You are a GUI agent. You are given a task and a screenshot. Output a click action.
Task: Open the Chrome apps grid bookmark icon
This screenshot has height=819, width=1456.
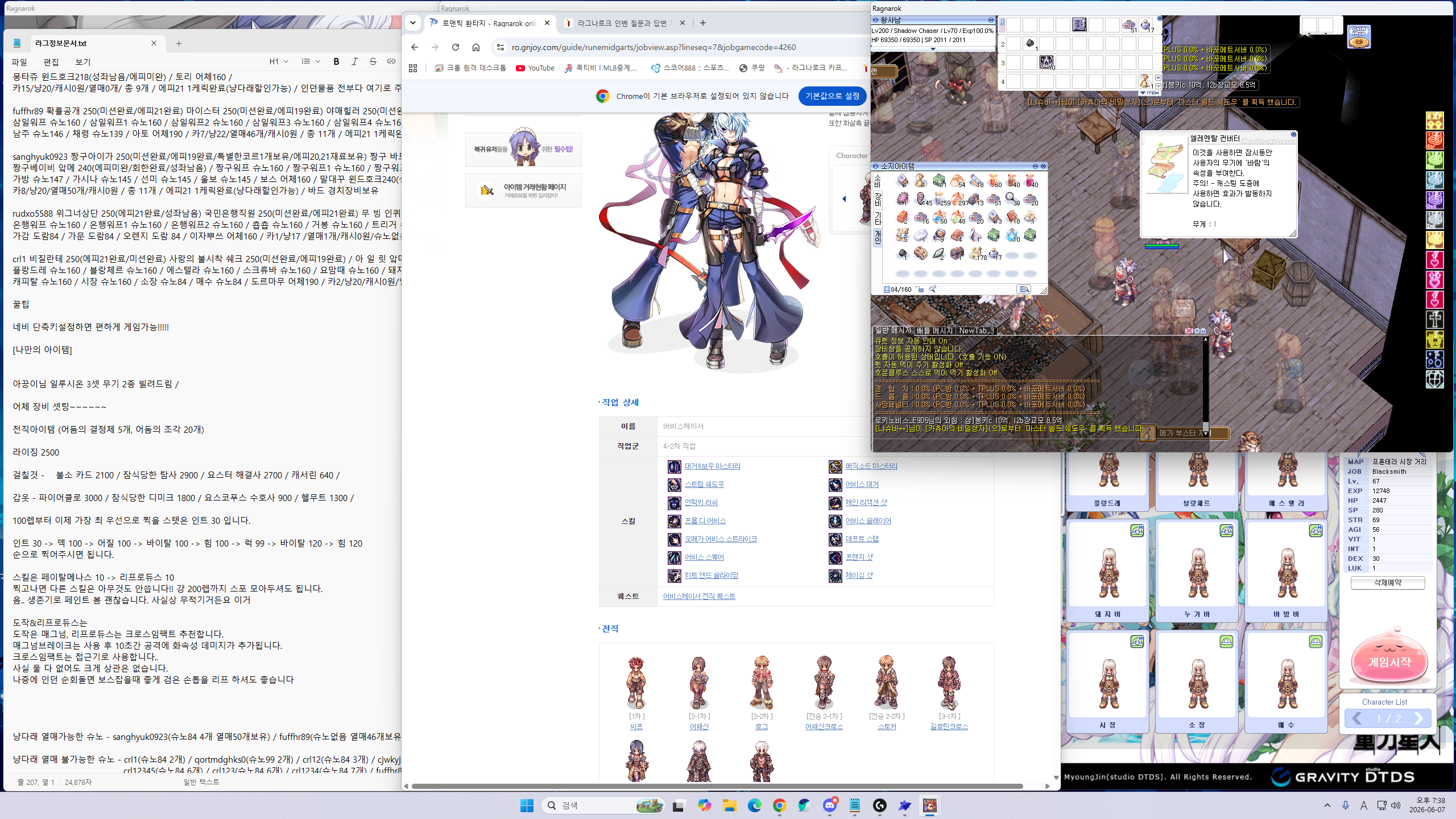click(x=413, y=68)
